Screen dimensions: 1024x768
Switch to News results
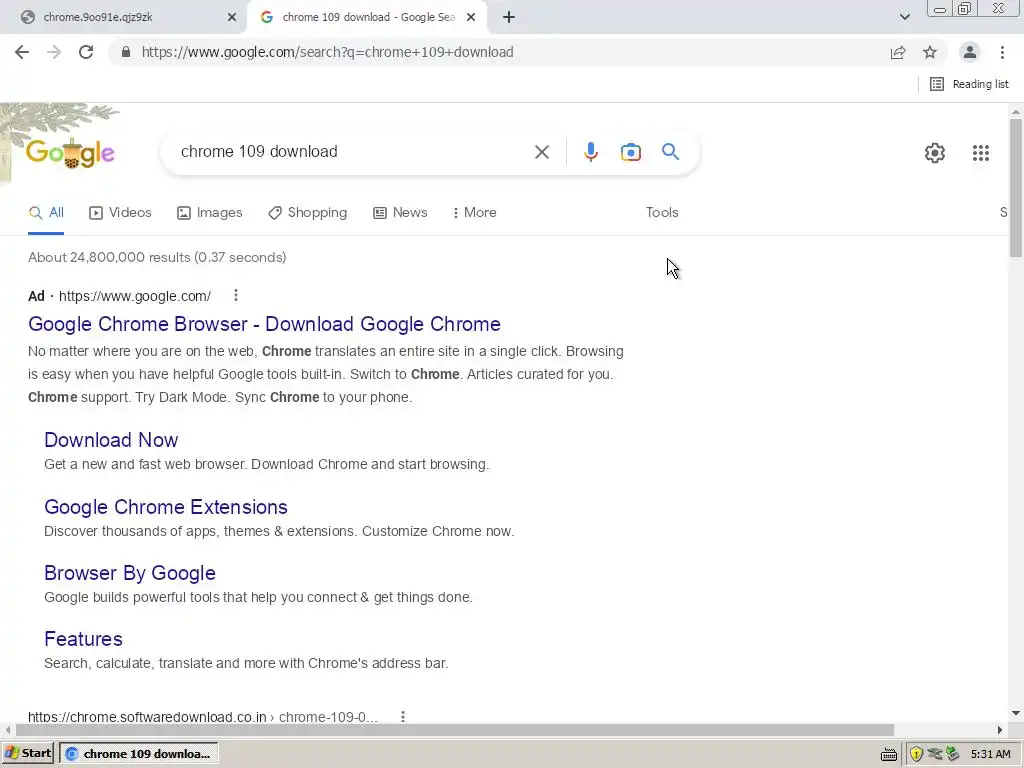tap(400, 213)
